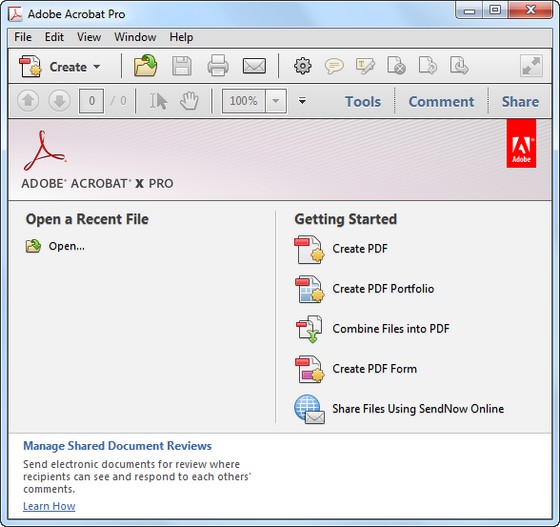Open the zoom level dropdown arrow
The height and width of the screenshot is (527, 560).
click(x=276, y=101)
